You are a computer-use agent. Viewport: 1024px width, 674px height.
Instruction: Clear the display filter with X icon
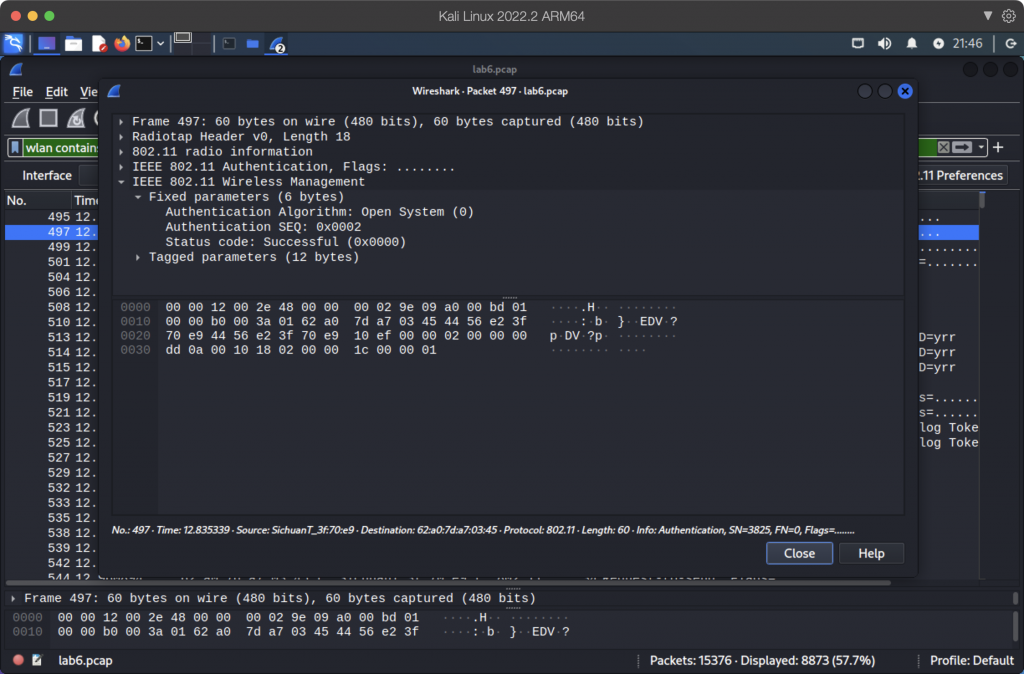pos(944,148)
